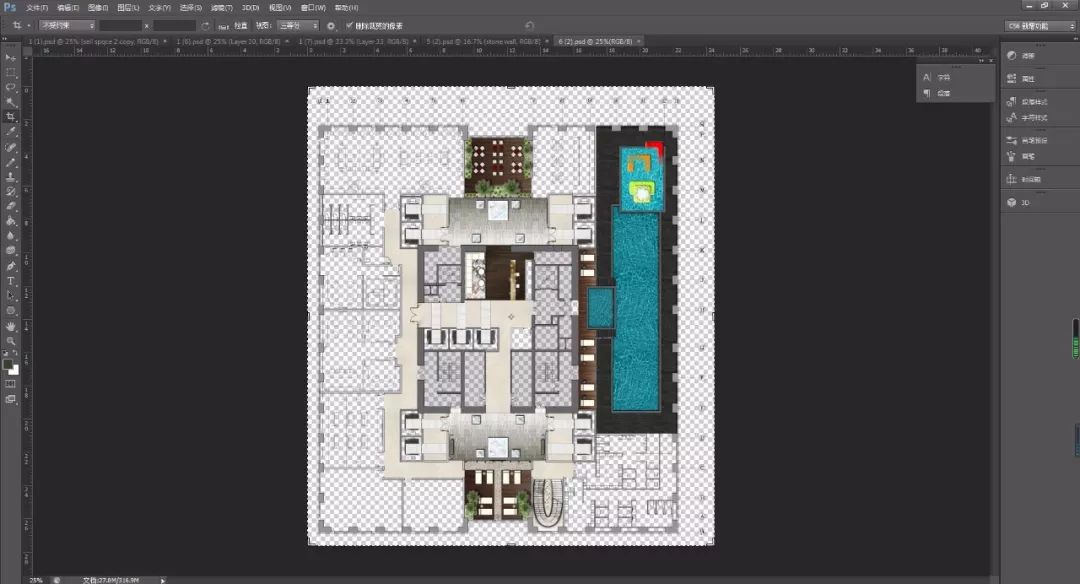Toggle quick mask mode

pos(11,383)
